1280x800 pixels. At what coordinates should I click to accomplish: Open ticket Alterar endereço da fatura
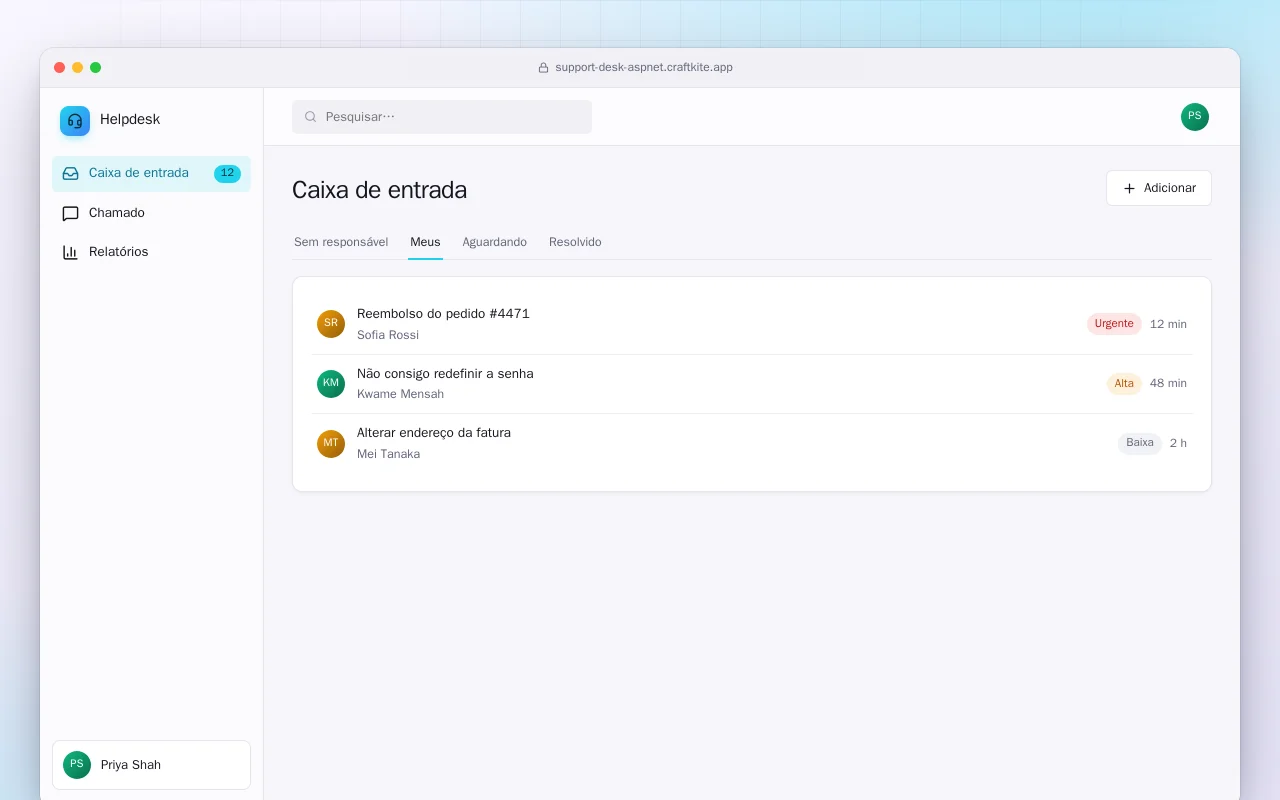tap(434, 433)
